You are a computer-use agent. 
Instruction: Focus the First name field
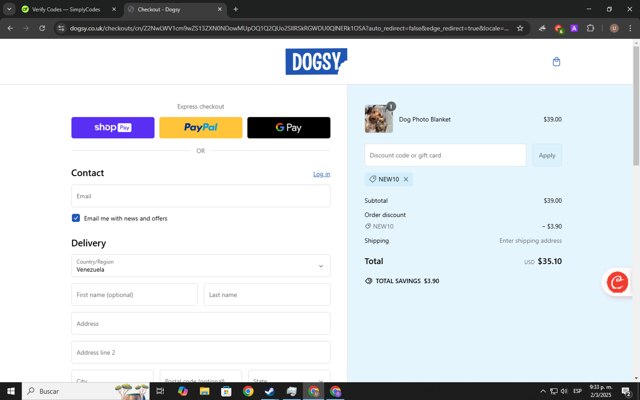point(134,295)
